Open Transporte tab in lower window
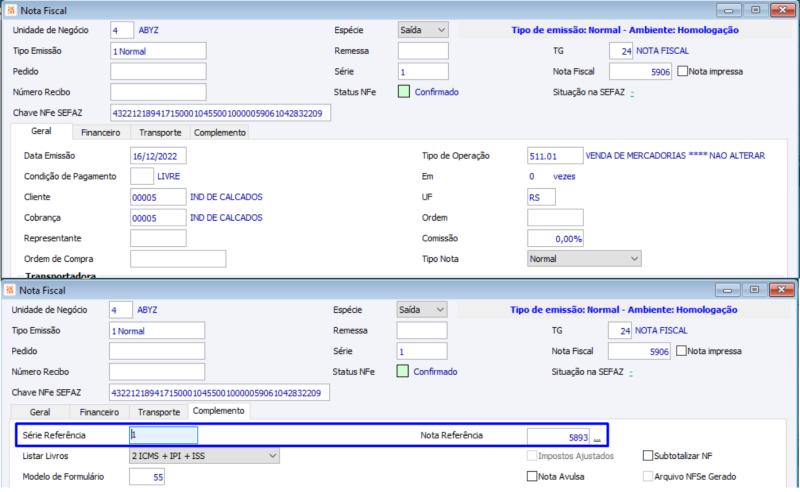The height and width of the screenshot is (492, 800). point(159,412)
